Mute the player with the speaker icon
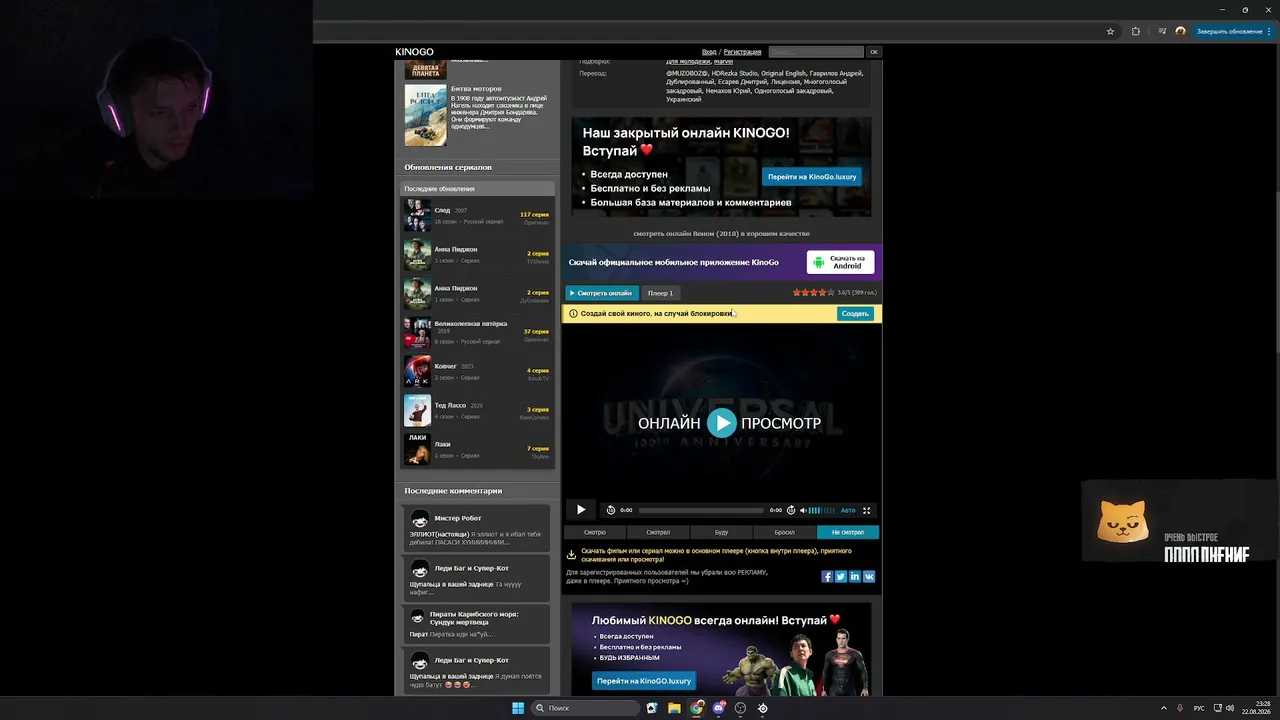 [x=803, y=510]
